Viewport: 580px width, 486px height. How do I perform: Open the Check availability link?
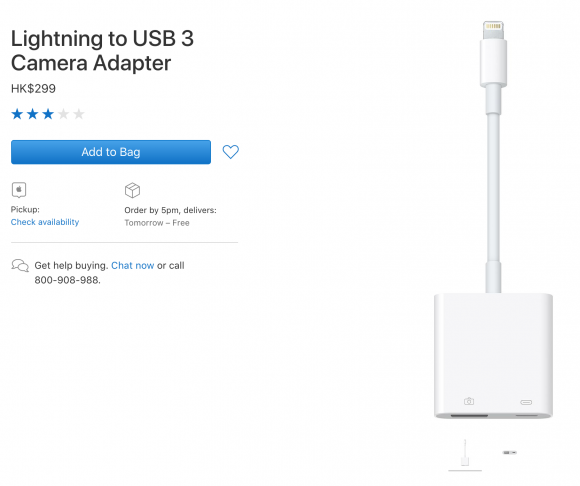click(x=45, y=222)
